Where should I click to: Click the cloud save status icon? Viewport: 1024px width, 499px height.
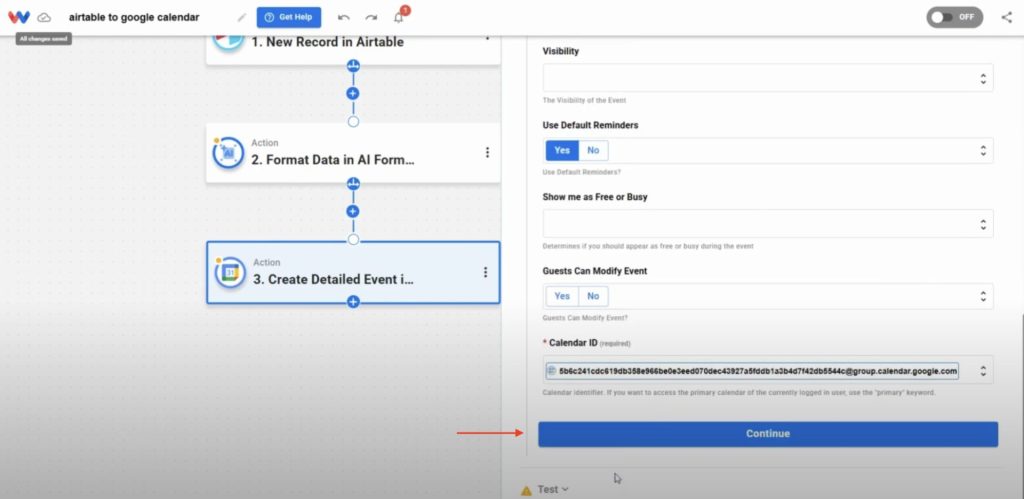coord(44,18)
